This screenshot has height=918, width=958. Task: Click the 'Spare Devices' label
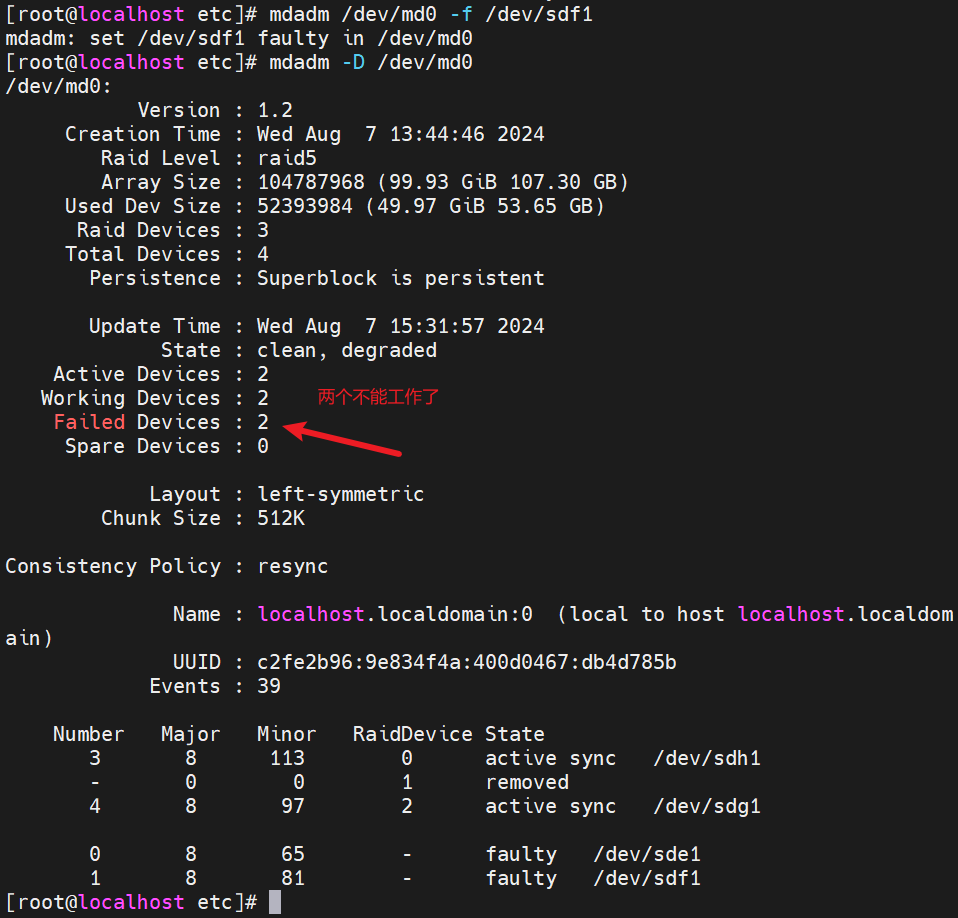(143, 446)
